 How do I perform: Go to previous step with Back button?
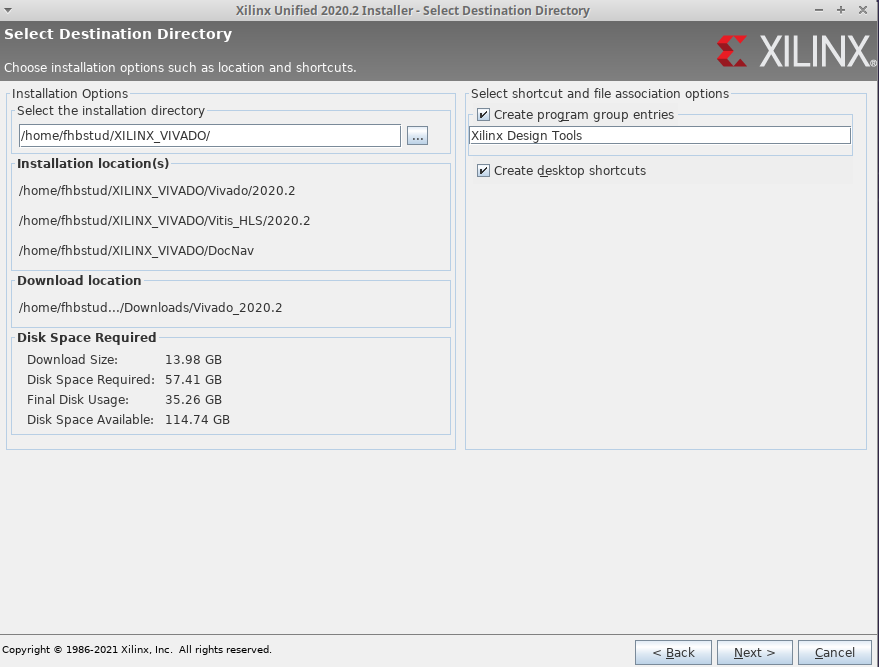pos(673,653)
